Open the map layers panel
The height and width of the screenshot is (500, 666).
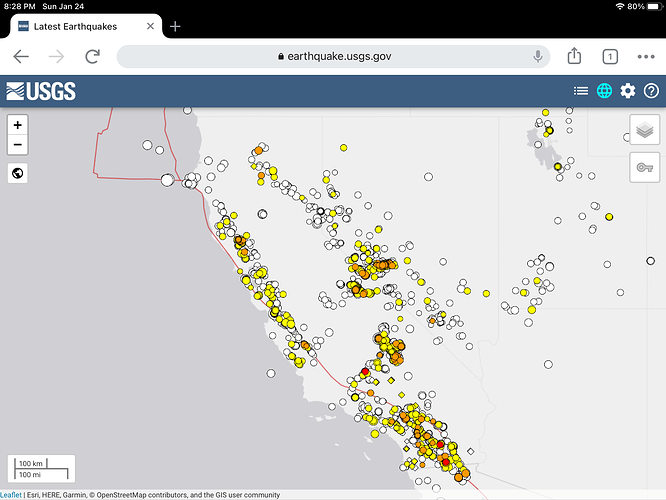[x=644, y=130]
